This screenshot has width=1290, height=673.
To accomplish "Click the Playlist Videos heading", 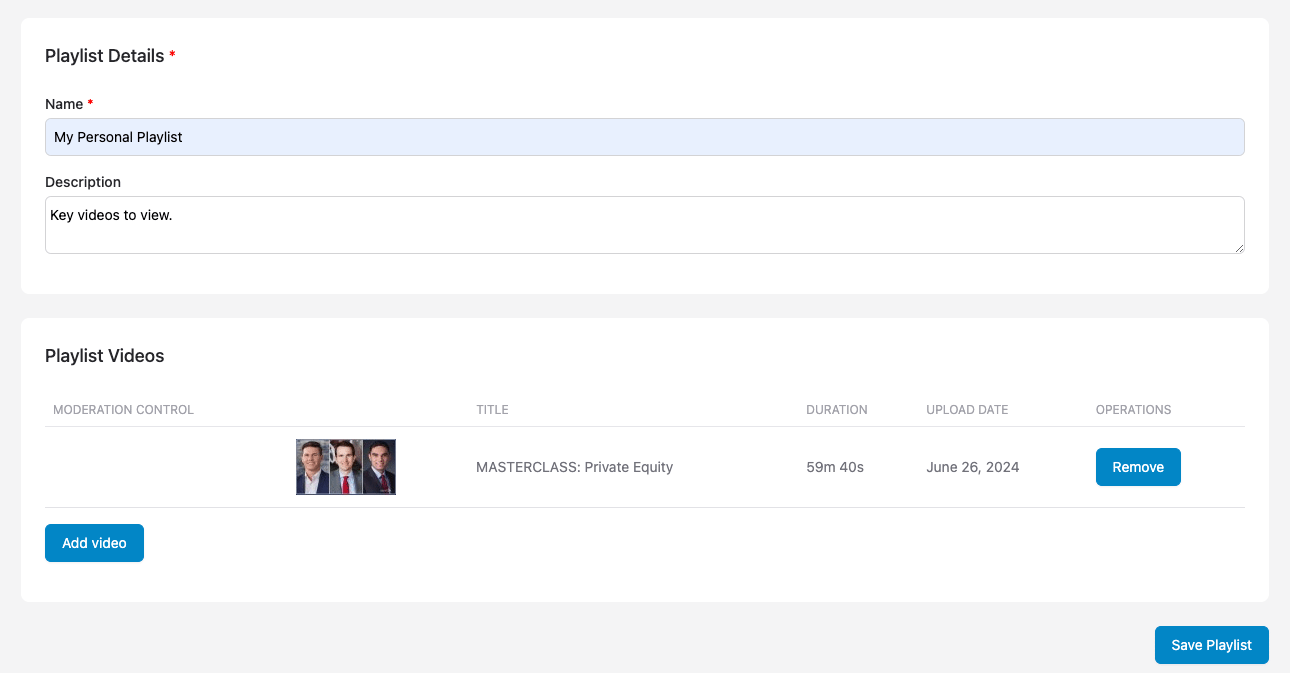I will (104, 356).
